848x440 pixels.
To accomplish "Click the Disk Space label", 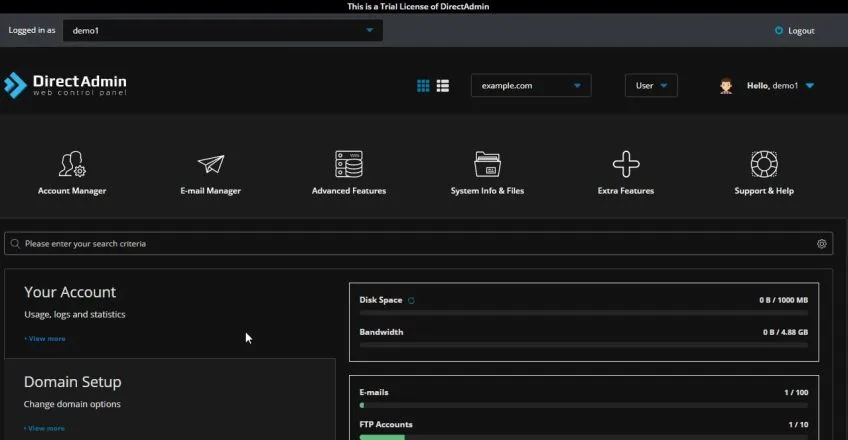I will tap(381, 300).
